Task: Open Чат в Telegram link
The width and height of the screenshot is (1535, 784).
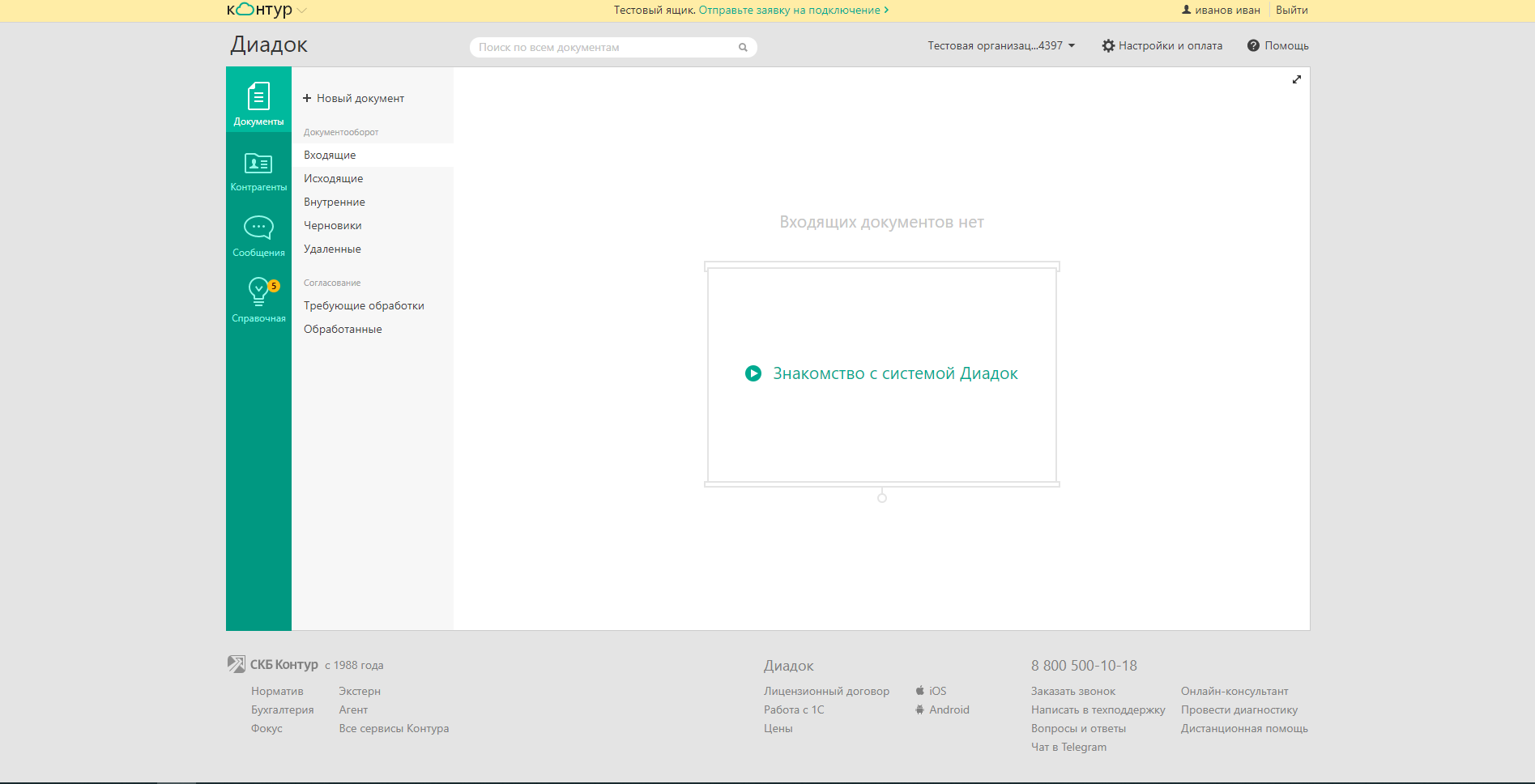Action: [1068, 747]
